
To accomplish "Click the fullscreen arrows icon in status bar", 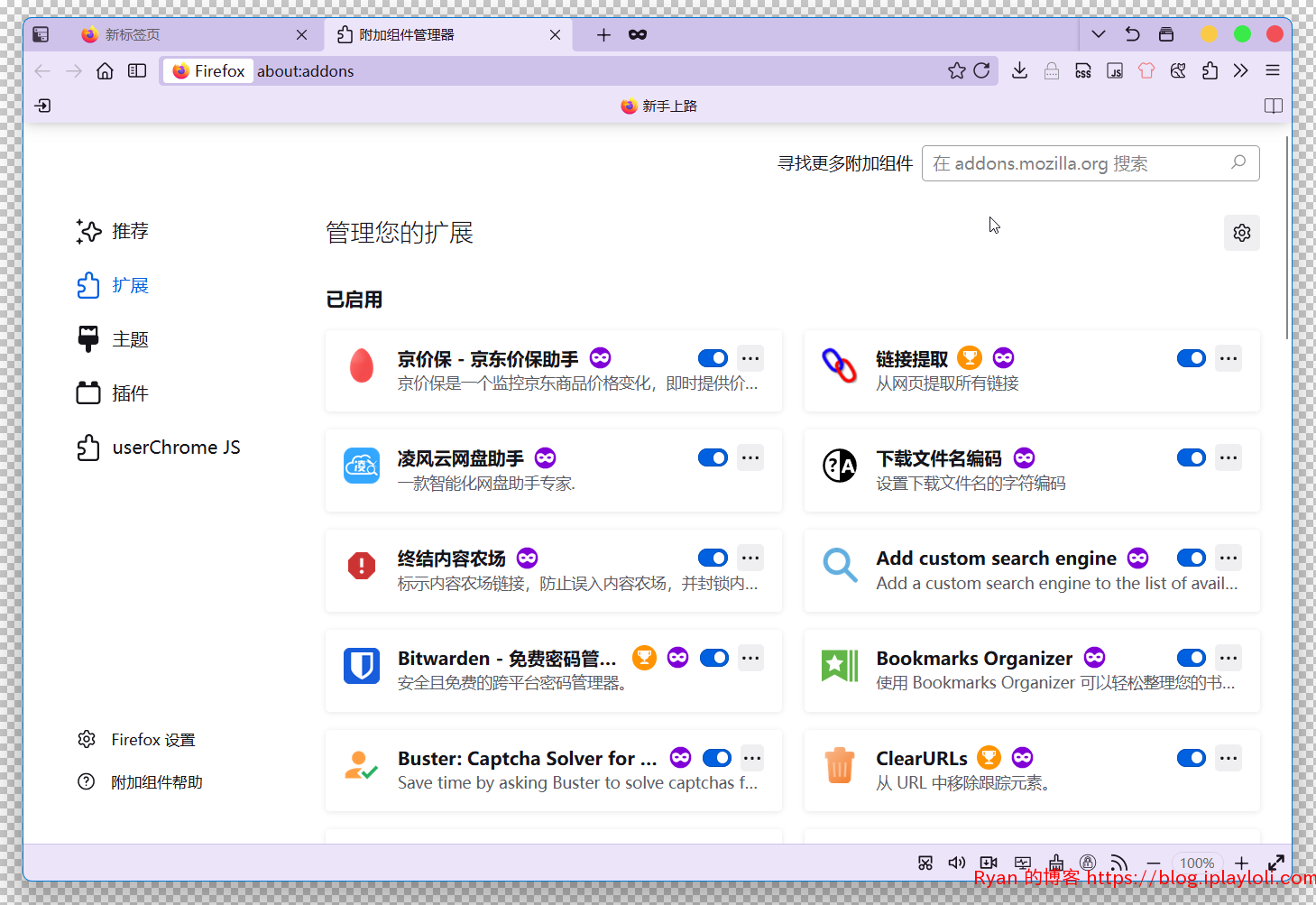I will [x=1276, y=863].
